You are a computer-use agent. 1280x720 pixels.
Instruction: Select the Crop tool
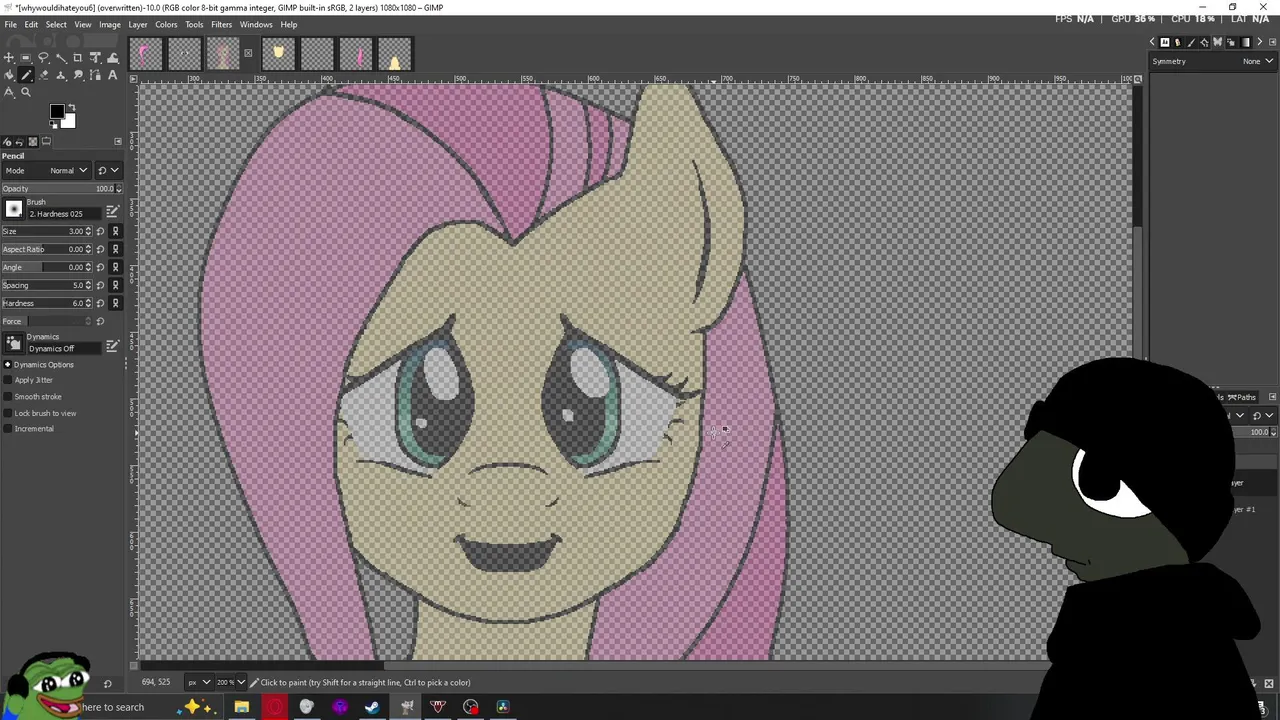click(78, 57)
